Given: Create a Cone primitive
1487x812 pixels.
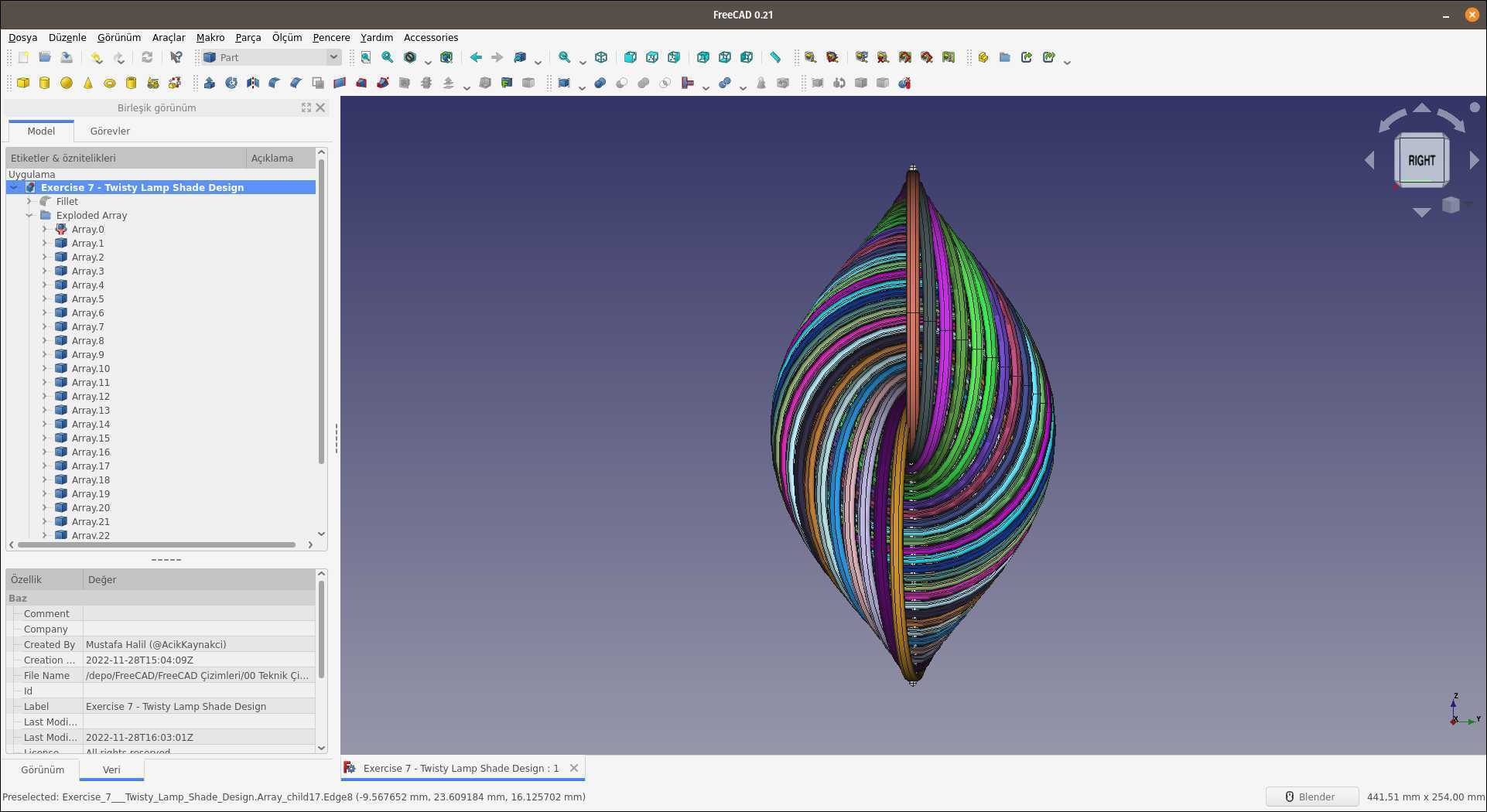Looking at the screenshot, I should coord(88,83).
